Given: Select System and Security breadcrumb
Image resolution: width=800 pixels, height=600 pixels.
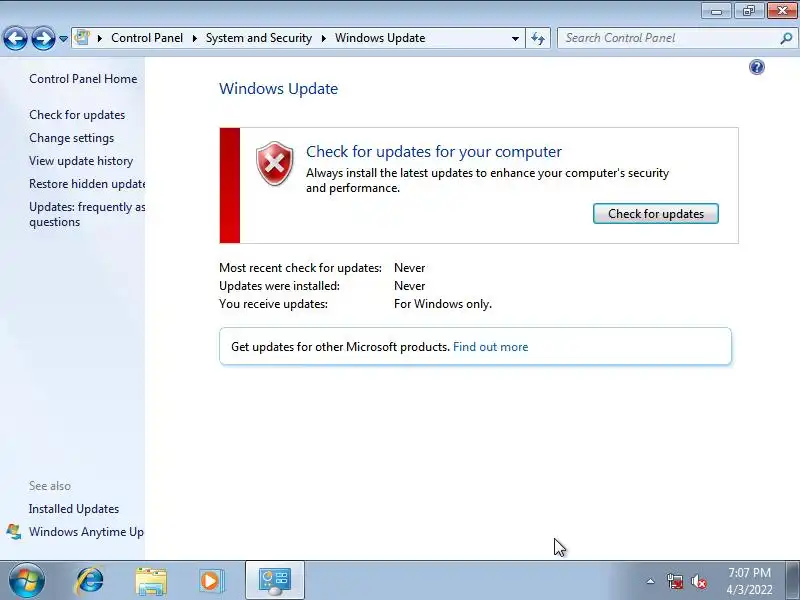Looking at the screenshot, I should [259, 38].
